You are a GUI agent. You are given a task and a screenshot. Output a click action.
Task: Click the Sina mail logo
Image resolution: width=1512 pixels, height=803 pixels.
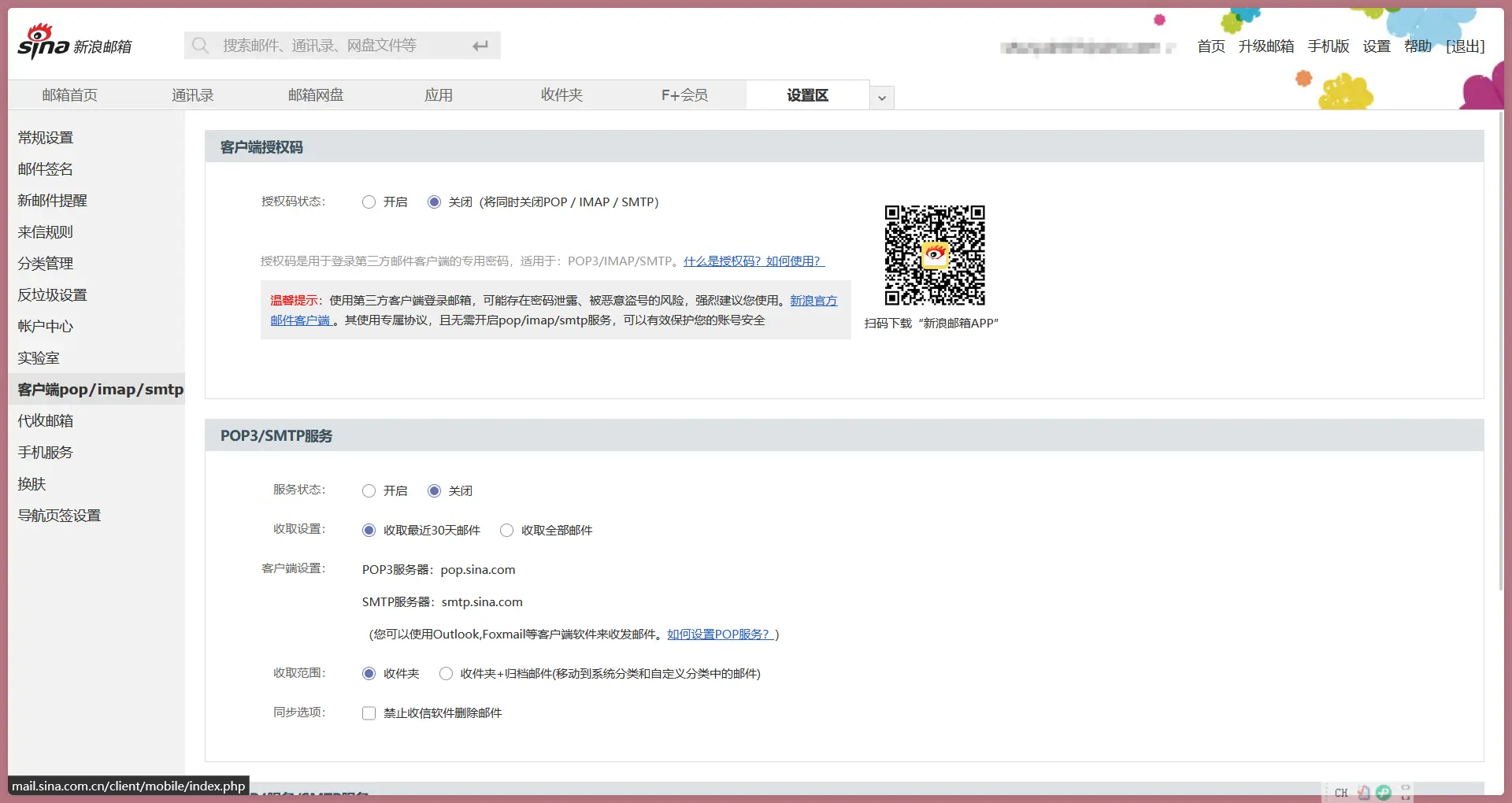click(x=74, y=43)
